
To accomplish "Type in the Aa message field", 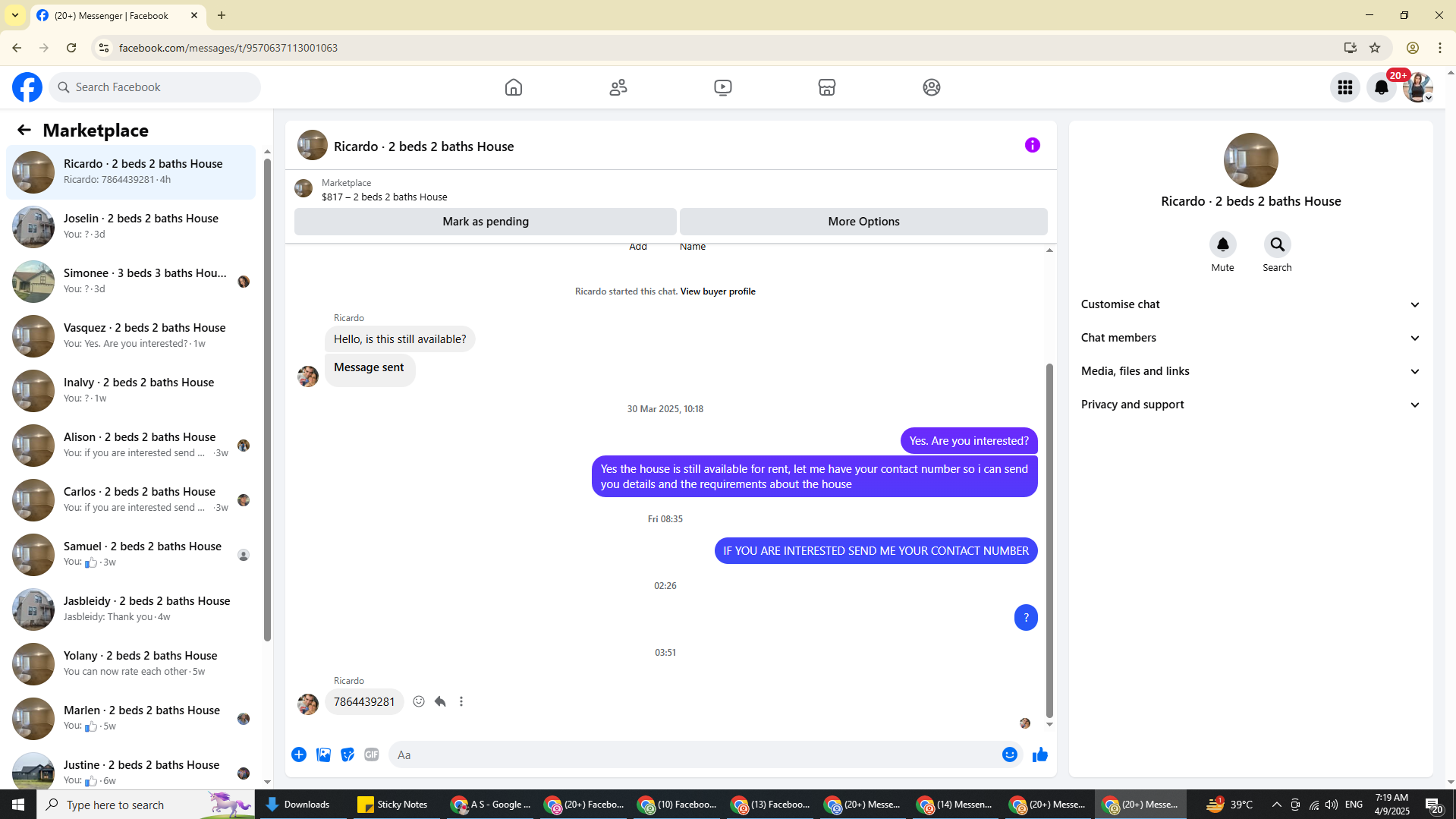I will 694,754.
